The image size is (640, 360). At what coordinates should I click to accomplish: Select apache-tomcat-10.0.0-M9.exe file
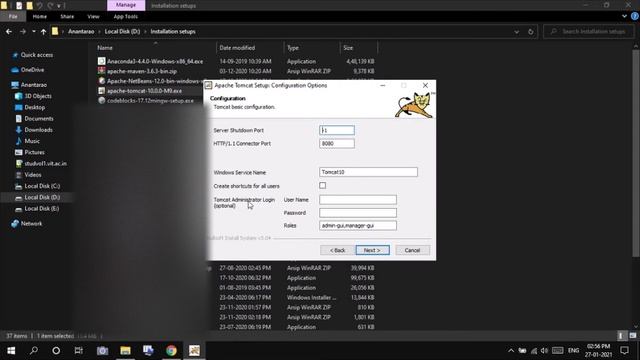144,91
